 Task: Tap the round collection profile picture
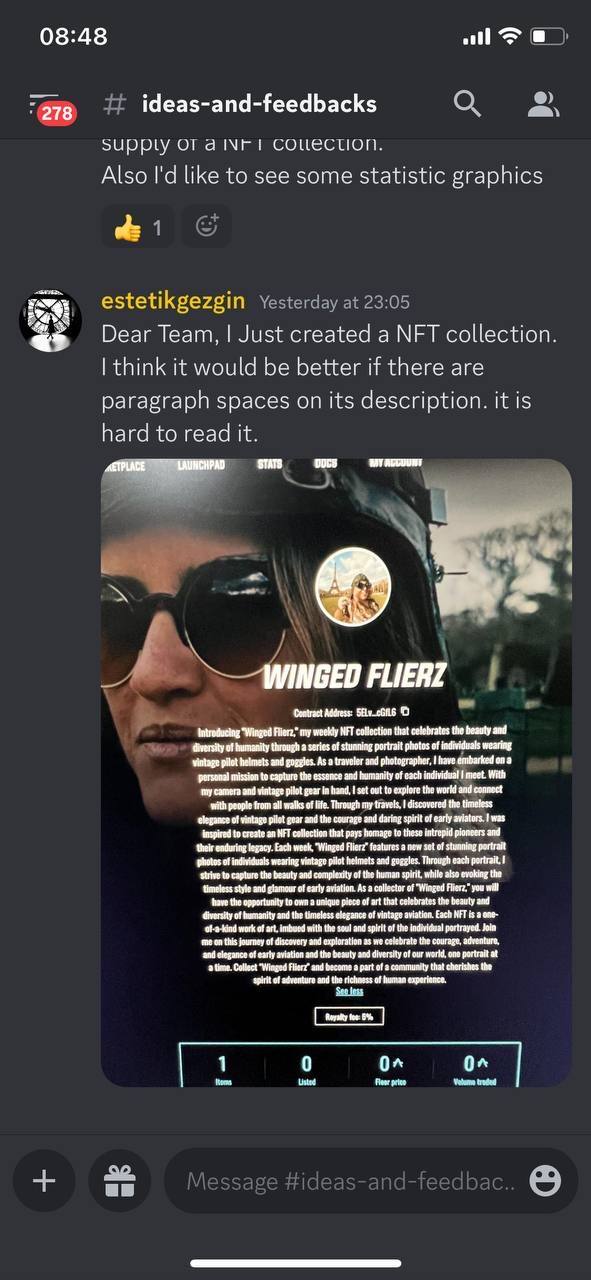tap(352, 587)
